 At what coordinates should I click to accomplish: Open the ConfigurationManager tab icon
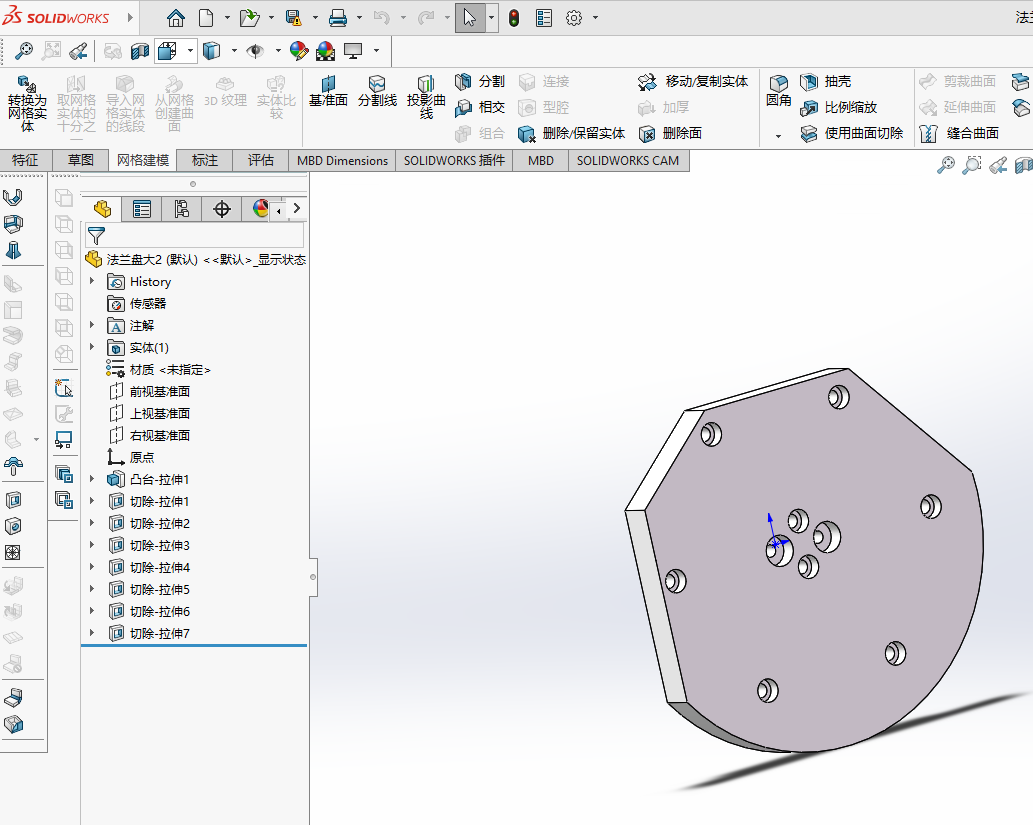[182, 209]
